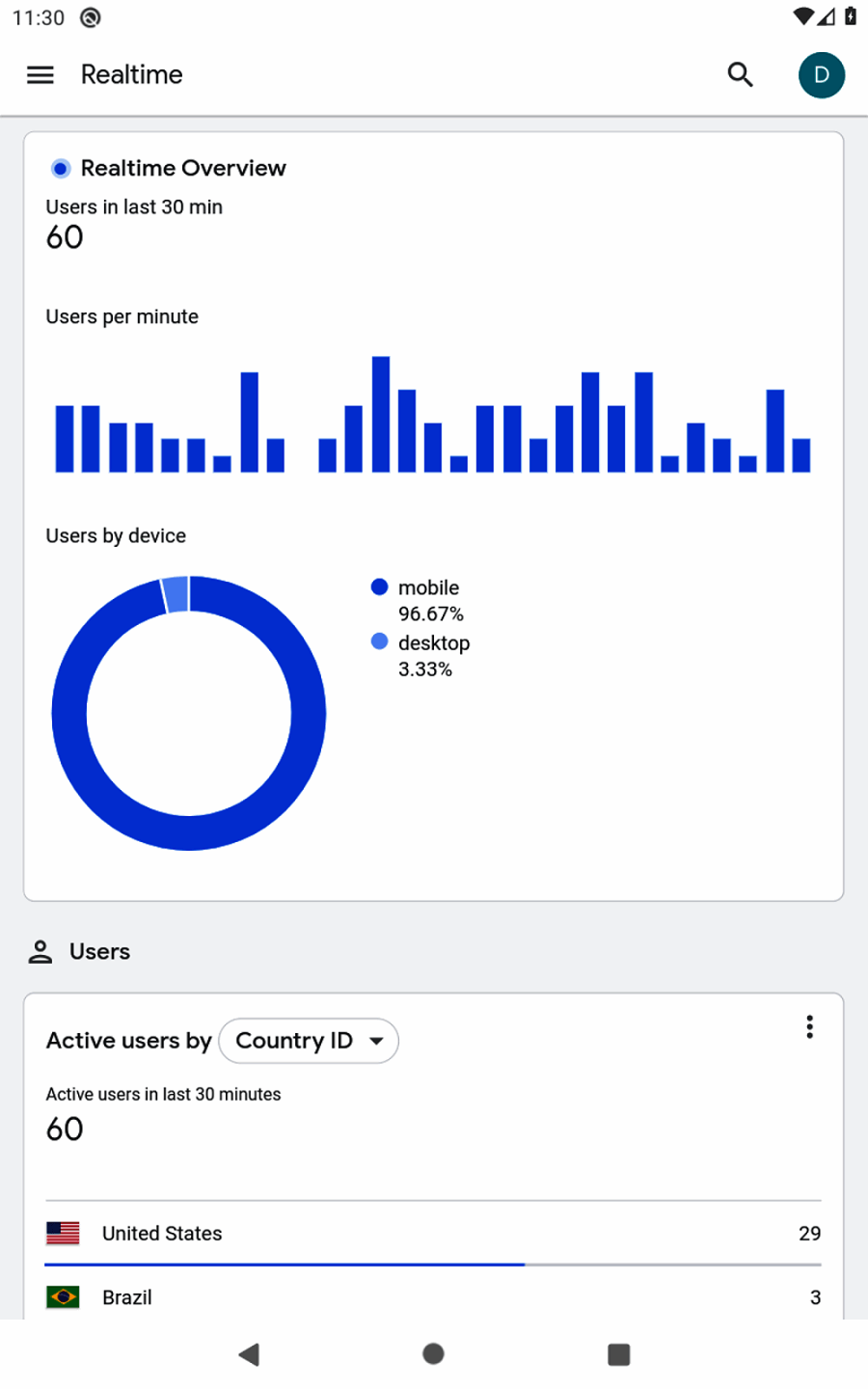
Task: Click the Country ID dropdown arrow
Action: point(377,1041)
